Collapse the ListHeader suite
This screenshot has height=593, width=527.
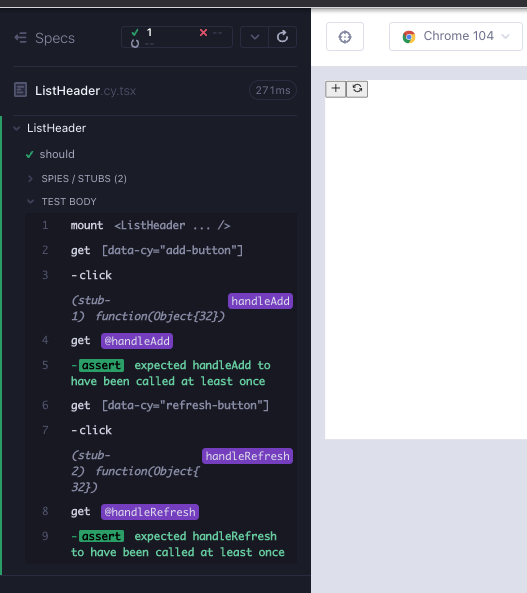56,128
